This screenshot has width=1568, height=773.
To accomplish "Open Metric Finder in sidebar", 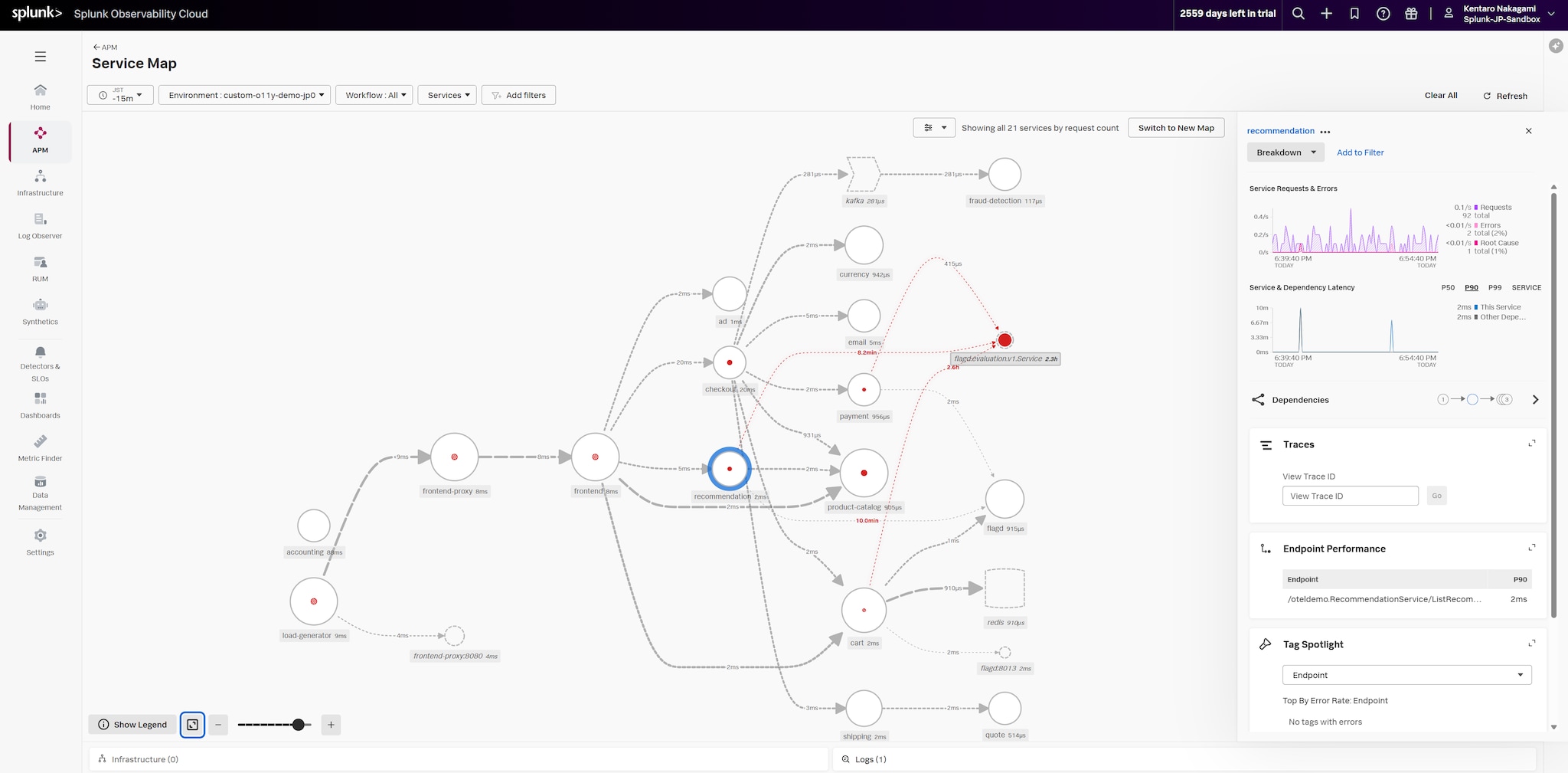I will point(41,449).
